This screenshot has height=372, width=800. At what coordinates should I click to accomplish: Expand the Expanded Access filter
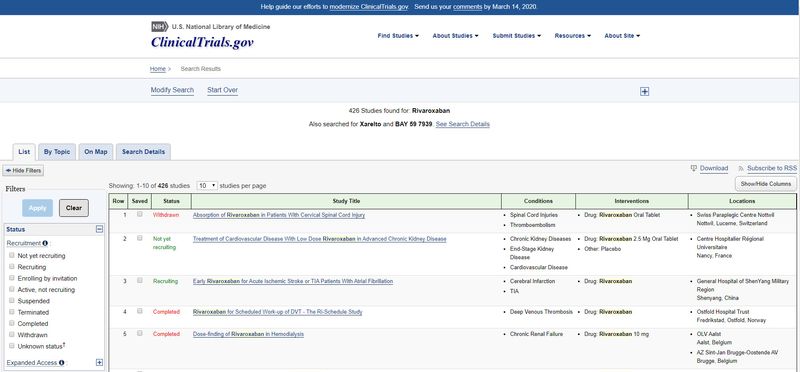99,363
